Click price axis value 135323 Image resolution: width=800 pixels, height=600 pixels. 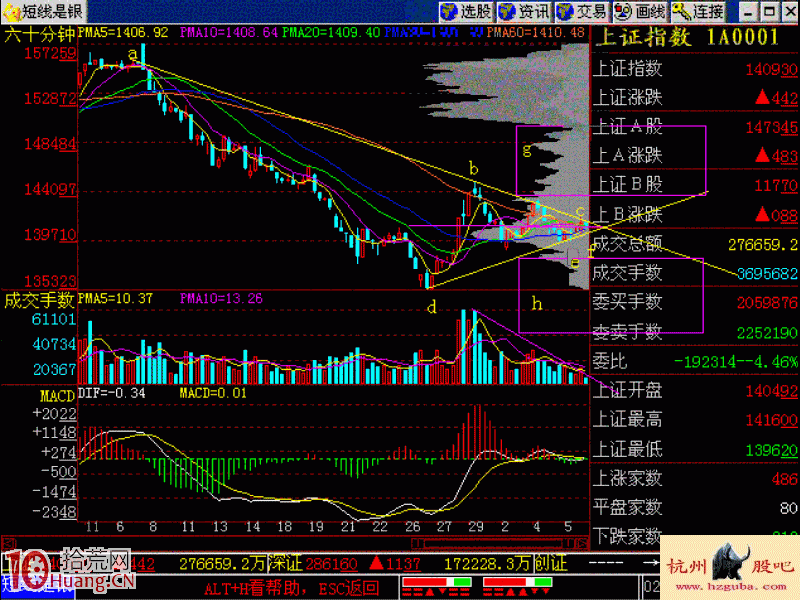[50, 281]
